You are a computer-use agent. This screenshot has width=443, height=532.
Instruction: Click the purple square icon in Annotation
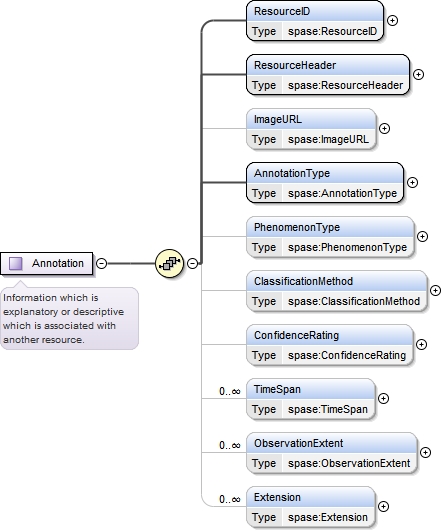coord(16,263)
